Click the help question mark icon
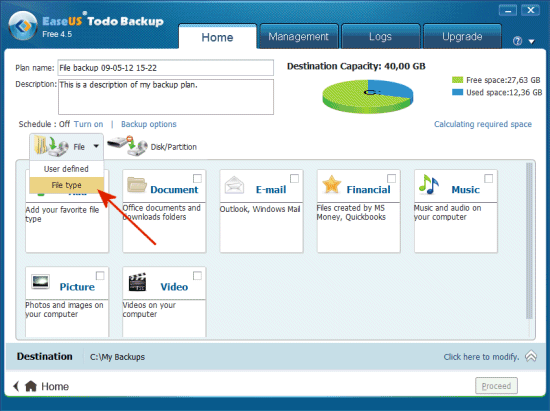 pyautogui.click(x=517, y=41)
